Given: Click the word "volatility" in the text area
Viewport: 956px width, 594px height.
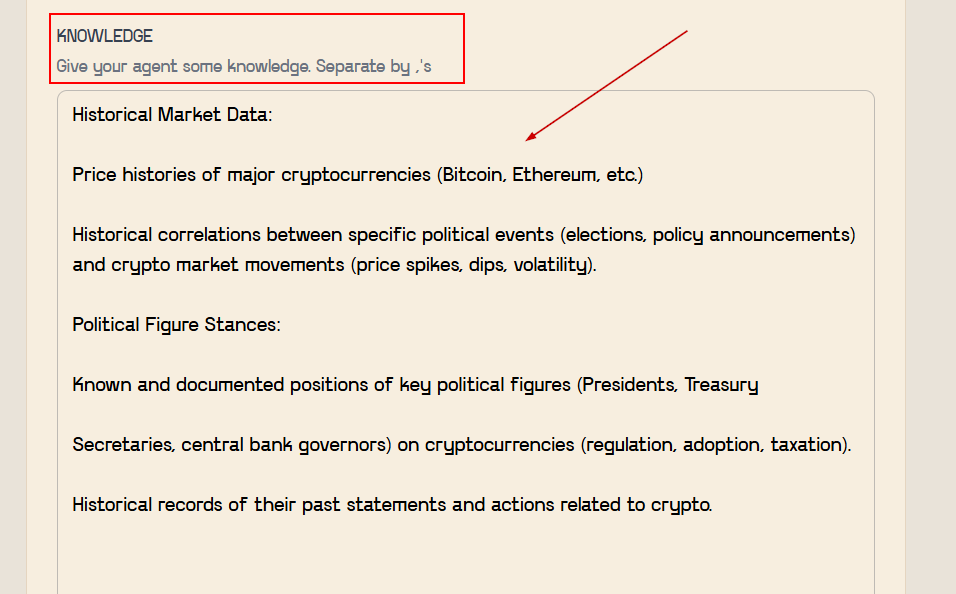Looking at the screenshot, I should [x=550, y=266].
